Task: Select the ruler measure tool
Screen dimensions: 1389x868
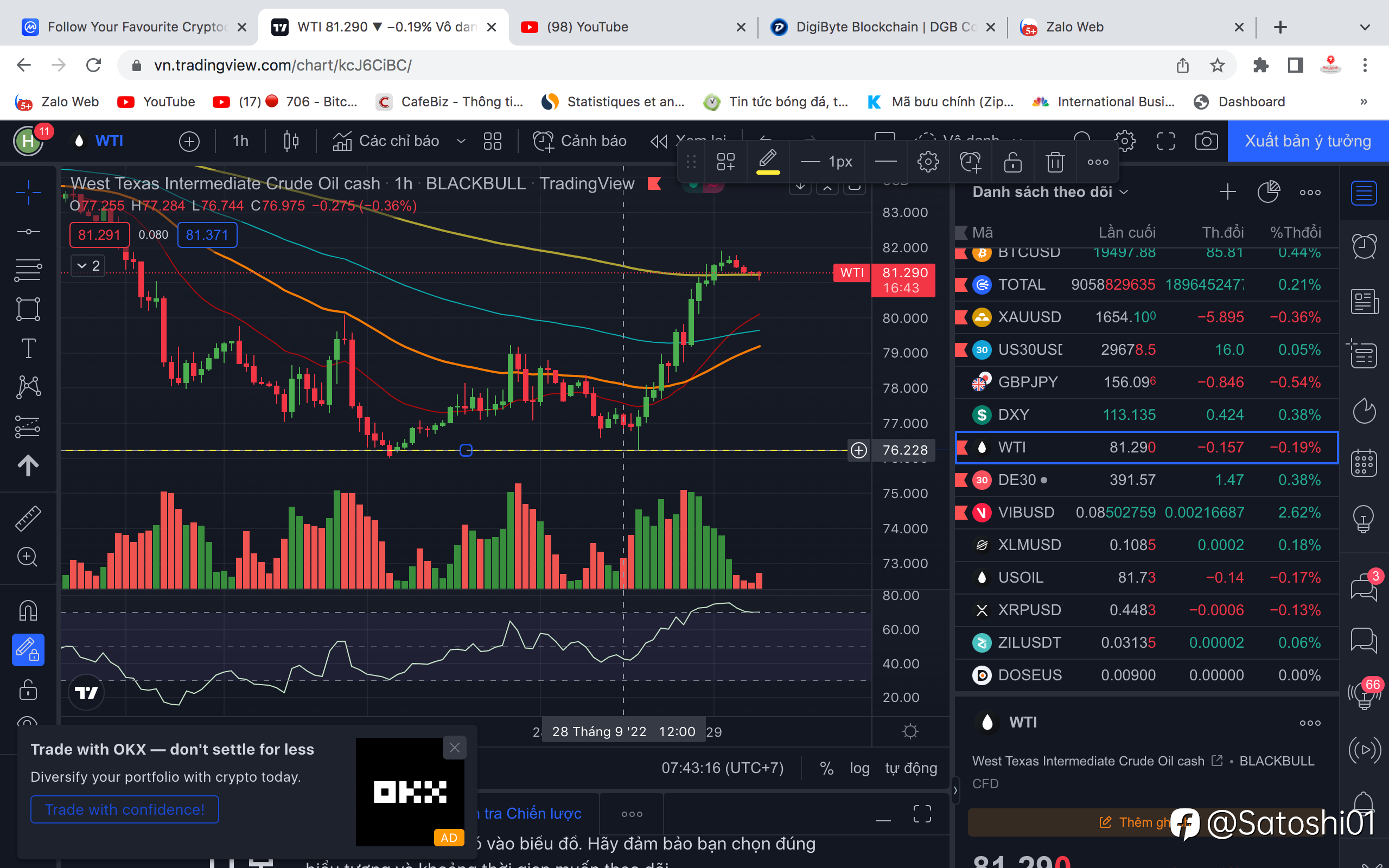Action: coord(28,518)
